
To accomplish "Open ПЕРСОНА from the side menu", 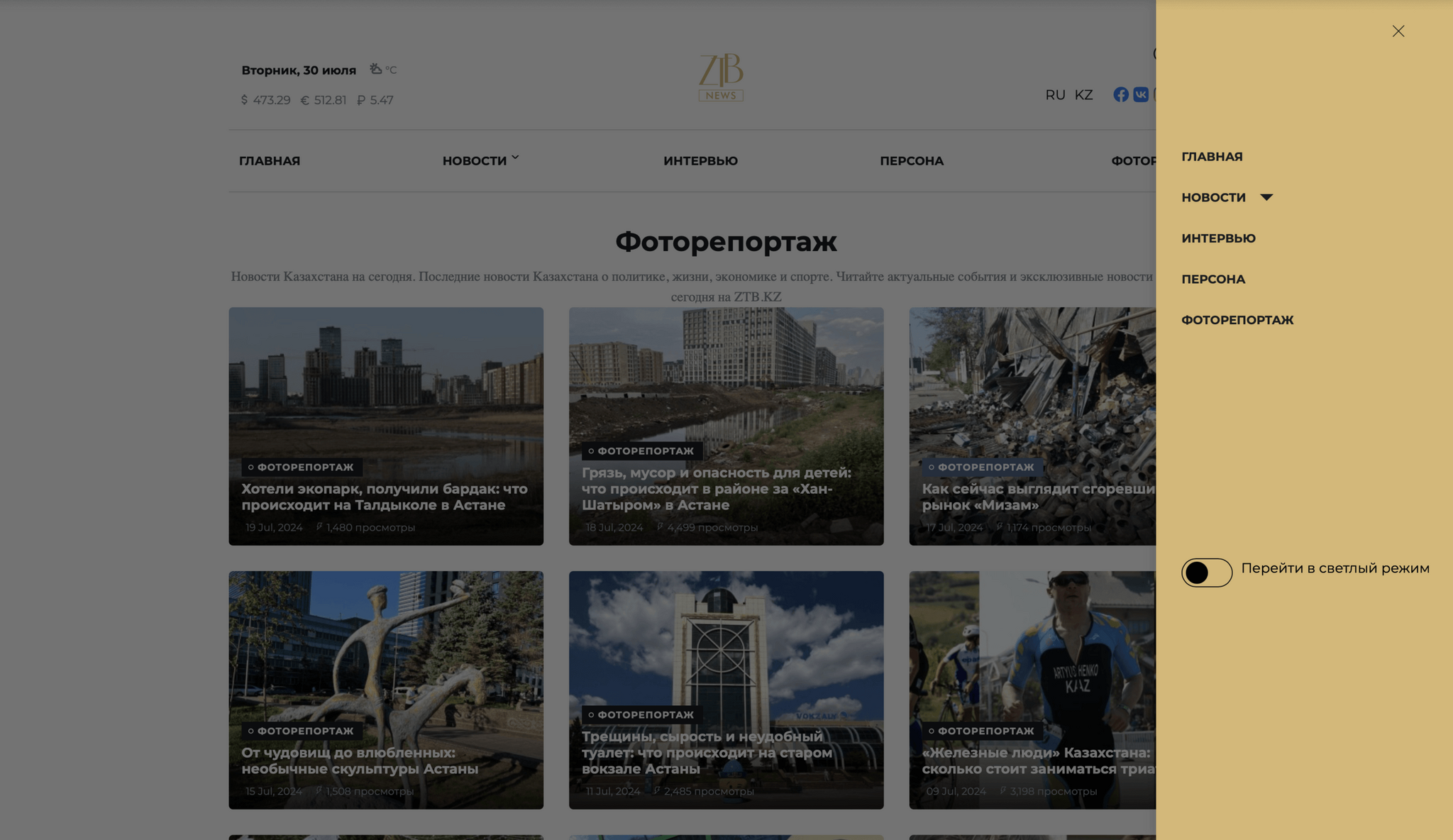I will [1213, 280].
